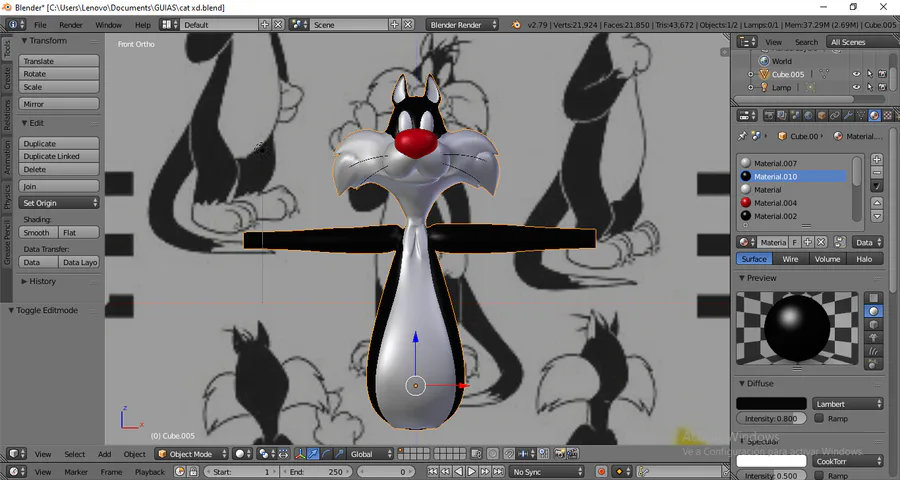The width and height of the screenshot is (900, 480).
Task: Click the pin icon in properties breadcrumb
Action: click(x=742, y=136)
